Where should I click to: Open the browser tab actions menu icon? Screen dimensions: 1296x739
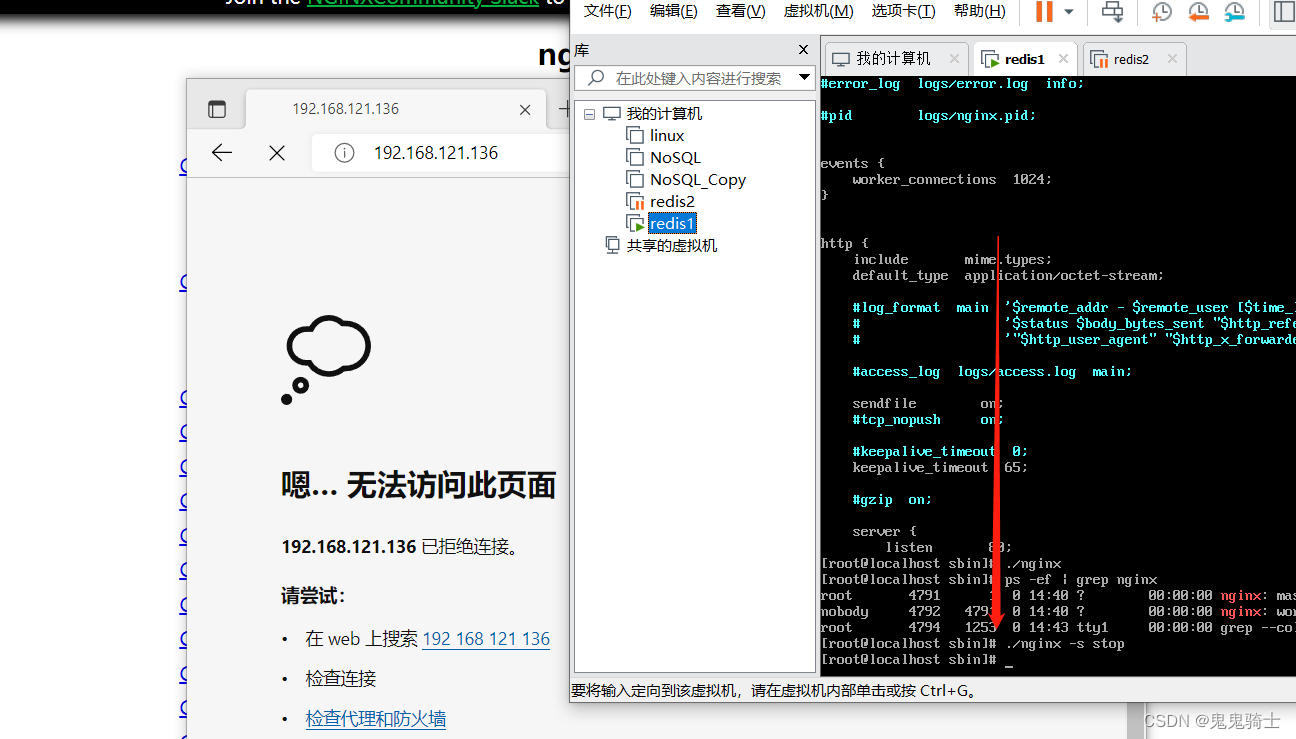(217, 109)
